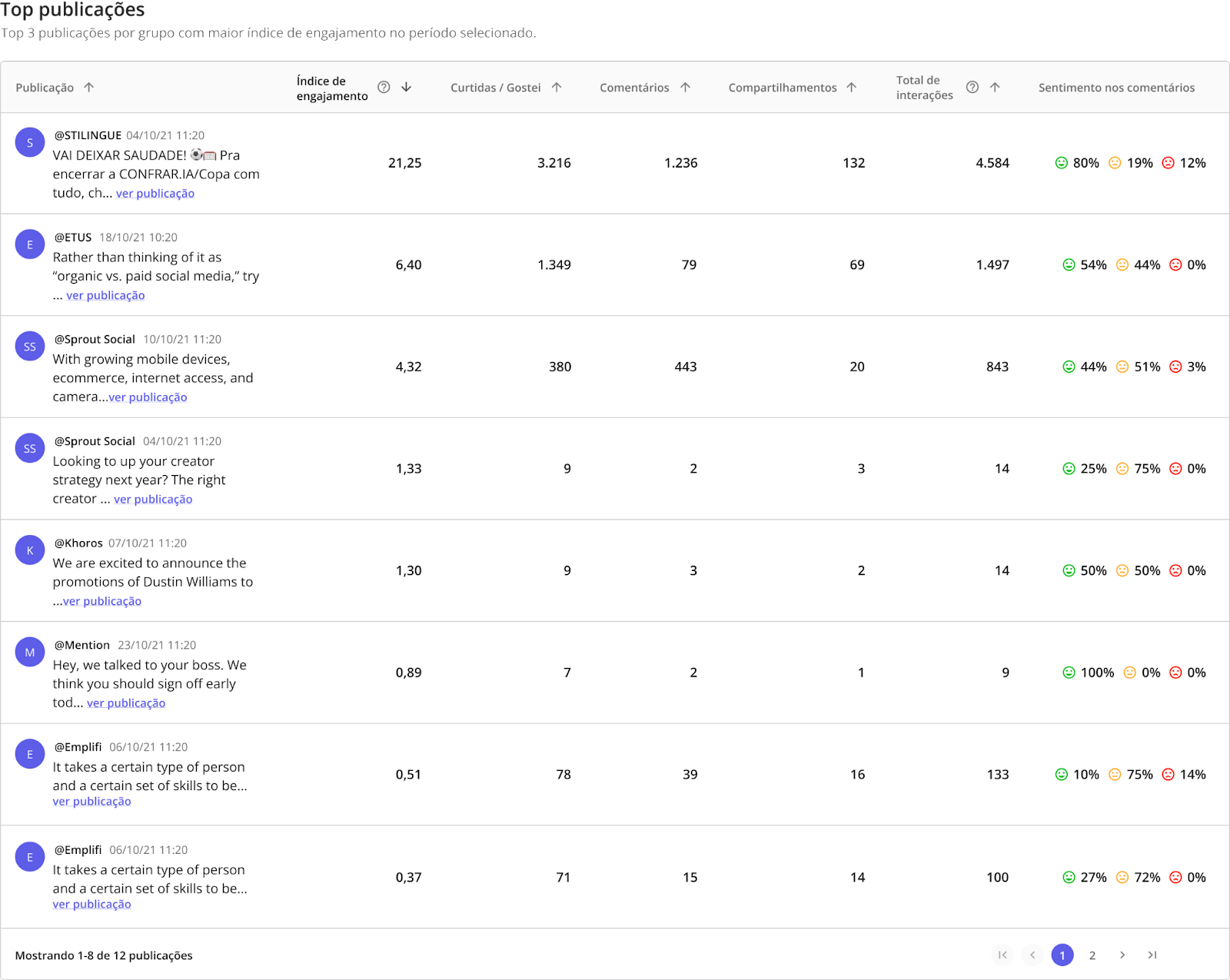The height and width of the screenshot is (980, 1230).
Task: Sort ascending by Publicação column arrow
Action: point(89,88)
